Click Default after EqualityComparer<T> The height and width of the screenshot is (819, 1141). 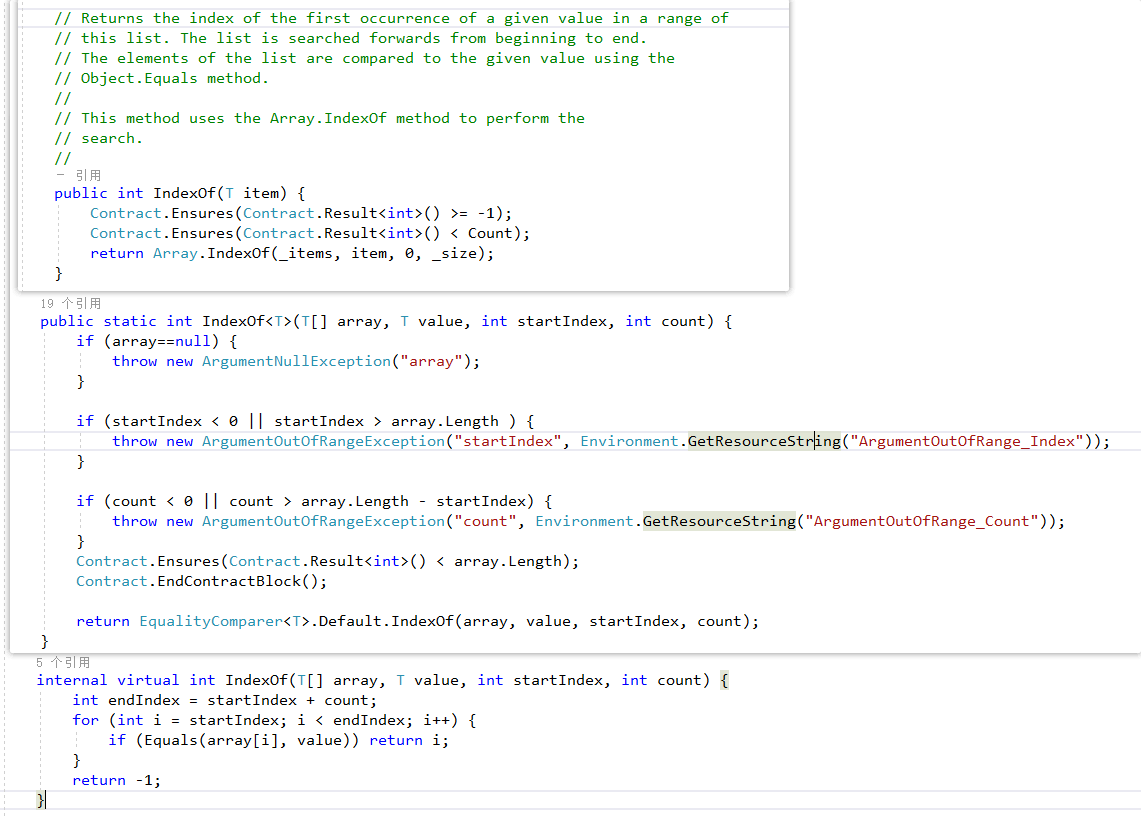(350, 621)
